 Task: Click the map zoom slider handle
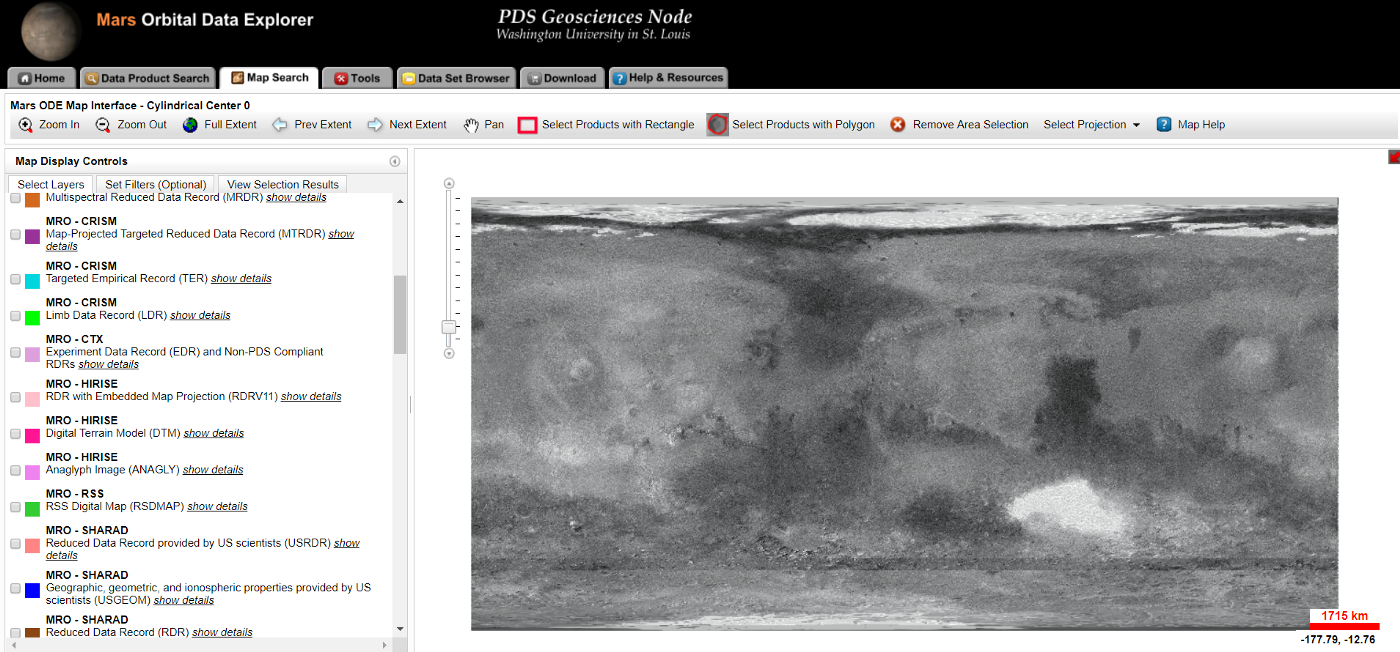(x=449, y=327)
